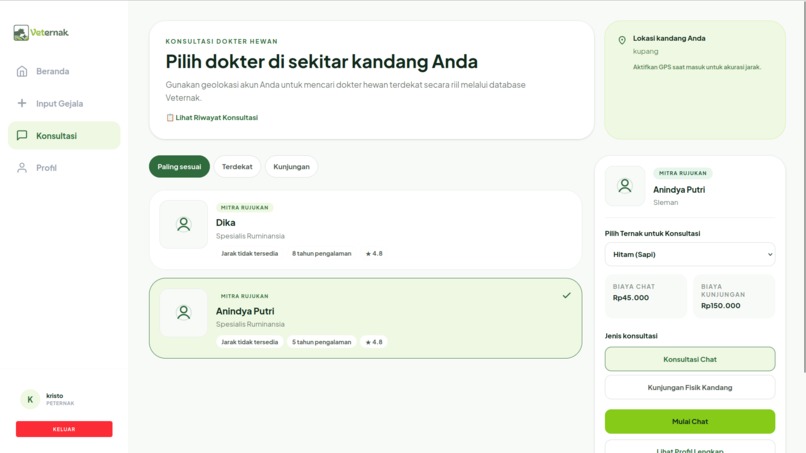Image resolution: width=806 pixels, height=453 pixels.
Task: Click the Konsultasi chat bubble icon
Action: coord(22,135)
